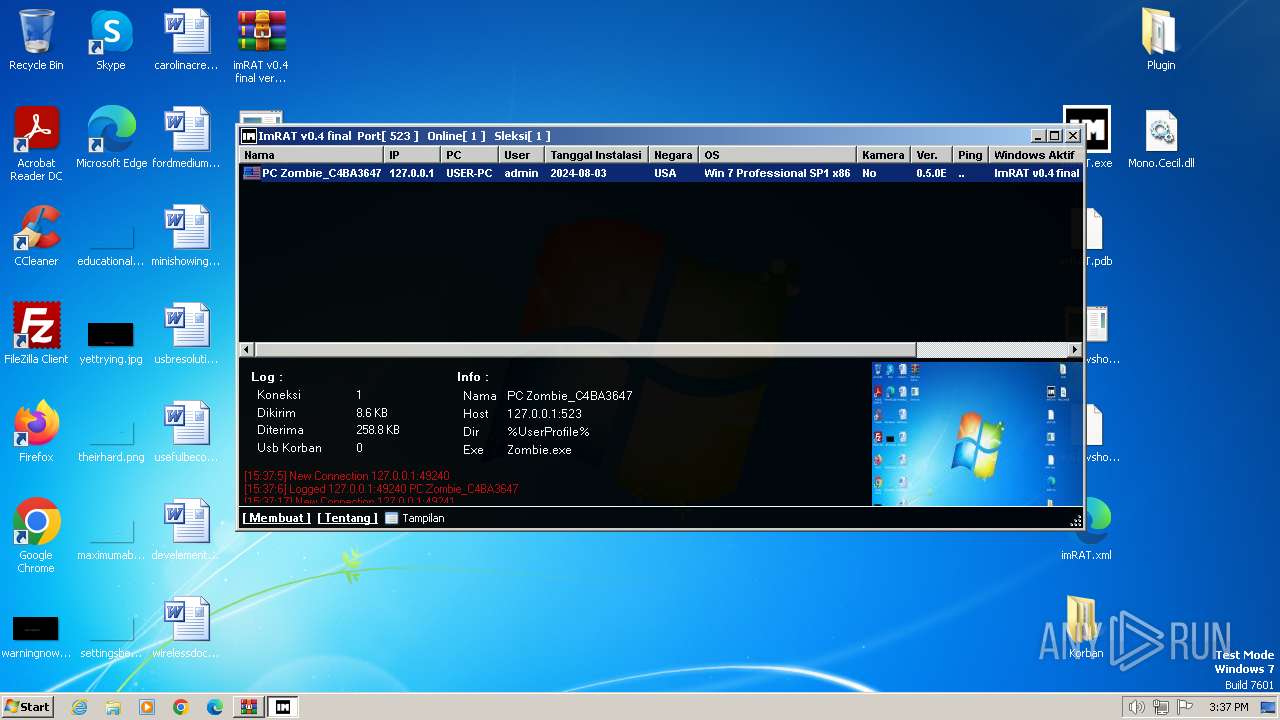Open the wirelessdoc Word document
The image size is (1280, 720).
click(x=186, y=628)
